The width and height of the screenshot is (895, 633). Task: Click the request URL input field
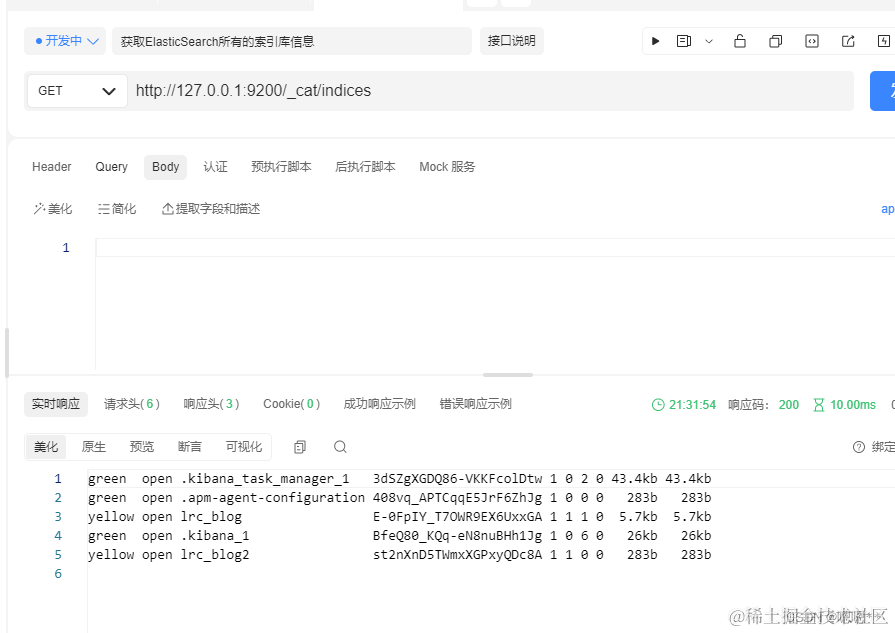[400, 90]
